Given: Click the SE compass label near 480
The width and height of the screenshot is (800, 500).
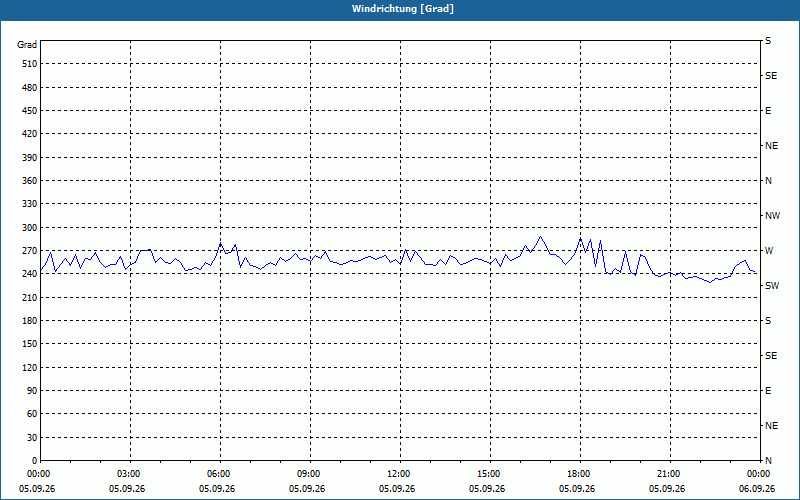Looking at the screenshot, I should pyautogui.click(x=771, y=76).
